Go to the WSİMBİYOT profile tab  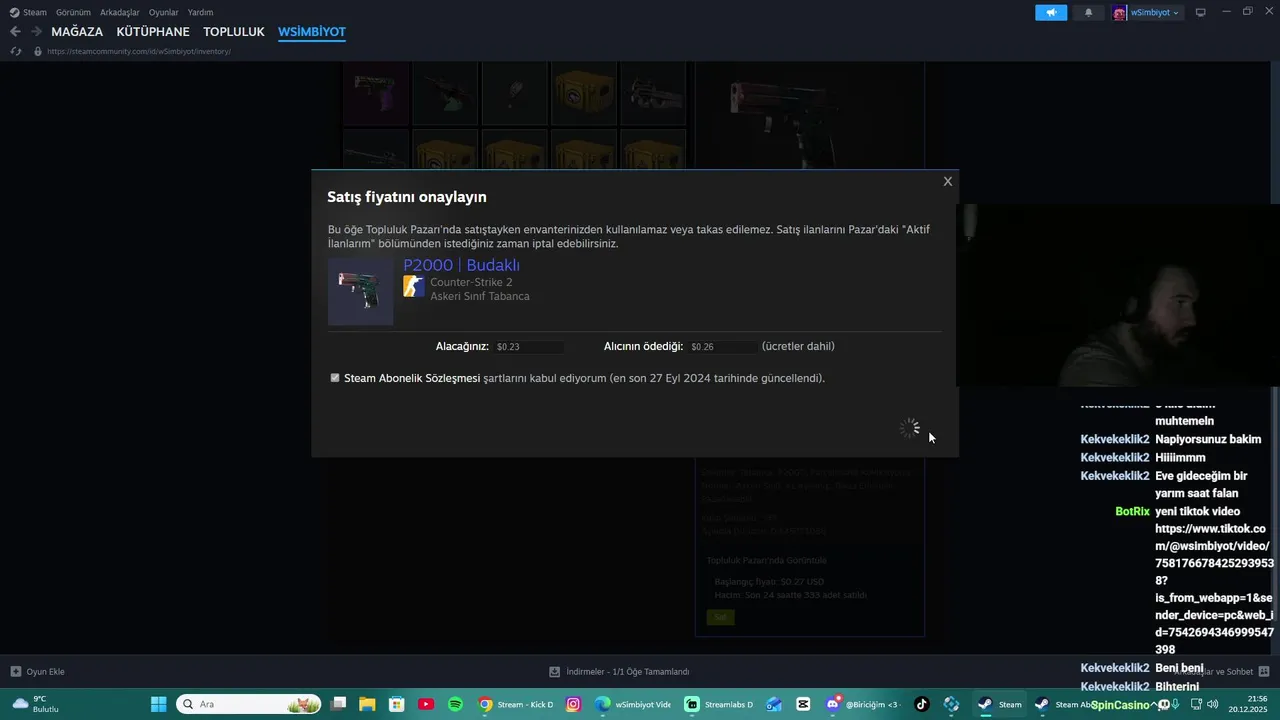pos(312,32)
